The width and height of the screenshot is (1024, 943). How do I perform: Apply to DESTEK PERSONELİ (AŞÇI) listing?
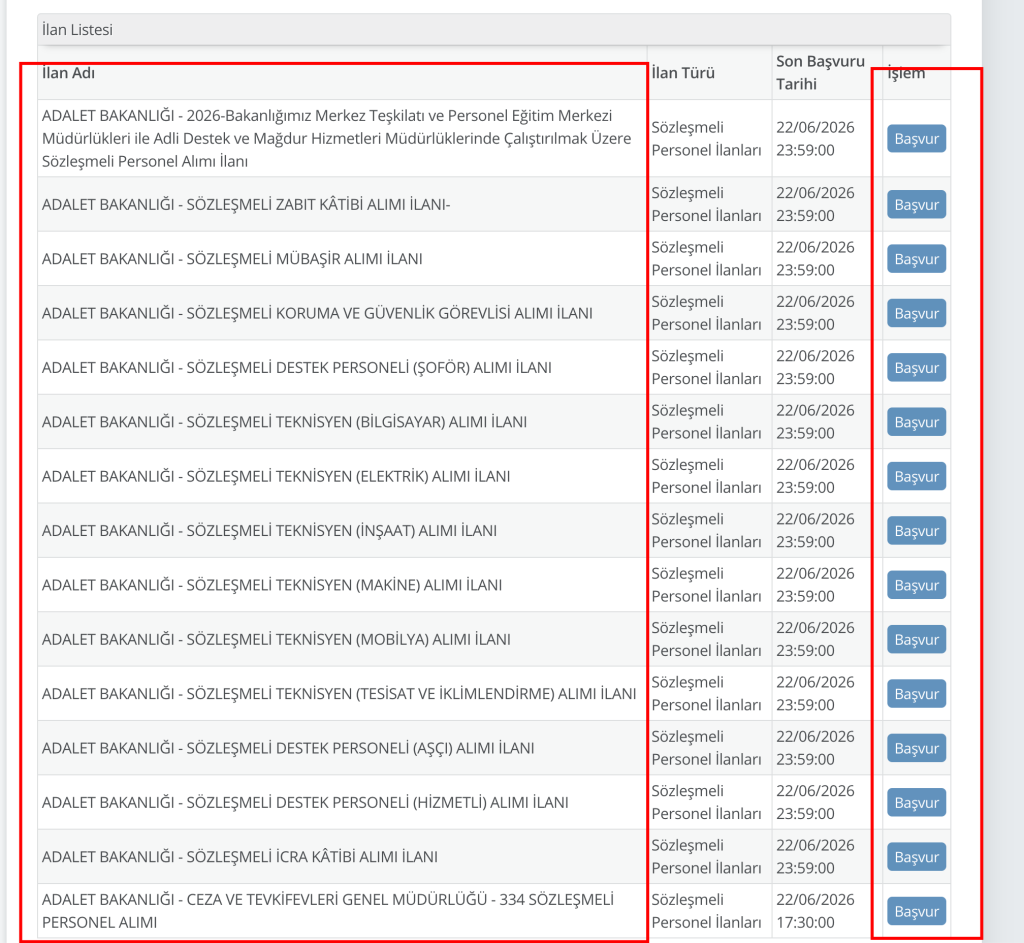(916, 748)
